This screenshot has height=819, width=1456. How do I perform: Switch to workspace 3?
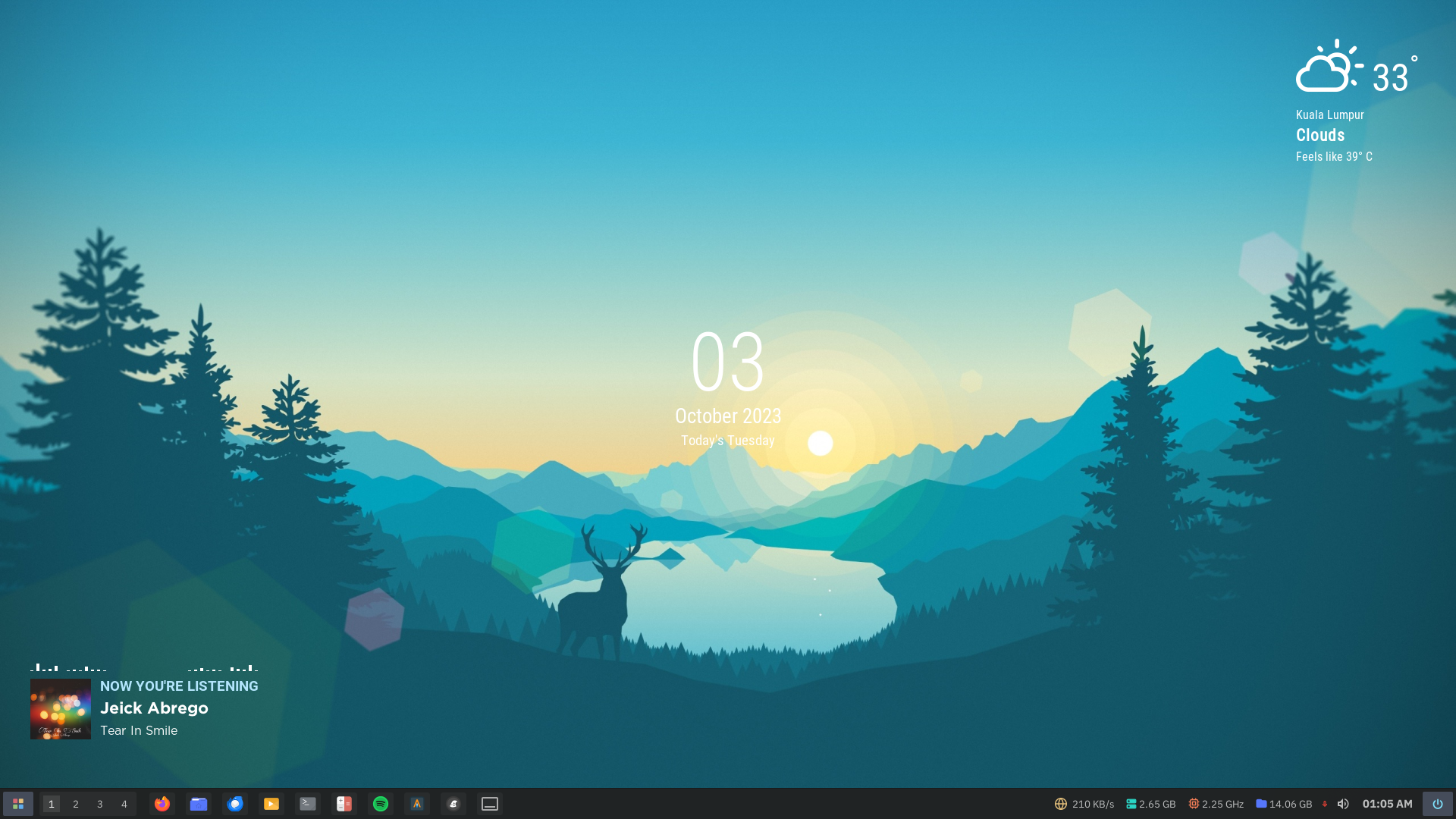click(x=100, y=804)
